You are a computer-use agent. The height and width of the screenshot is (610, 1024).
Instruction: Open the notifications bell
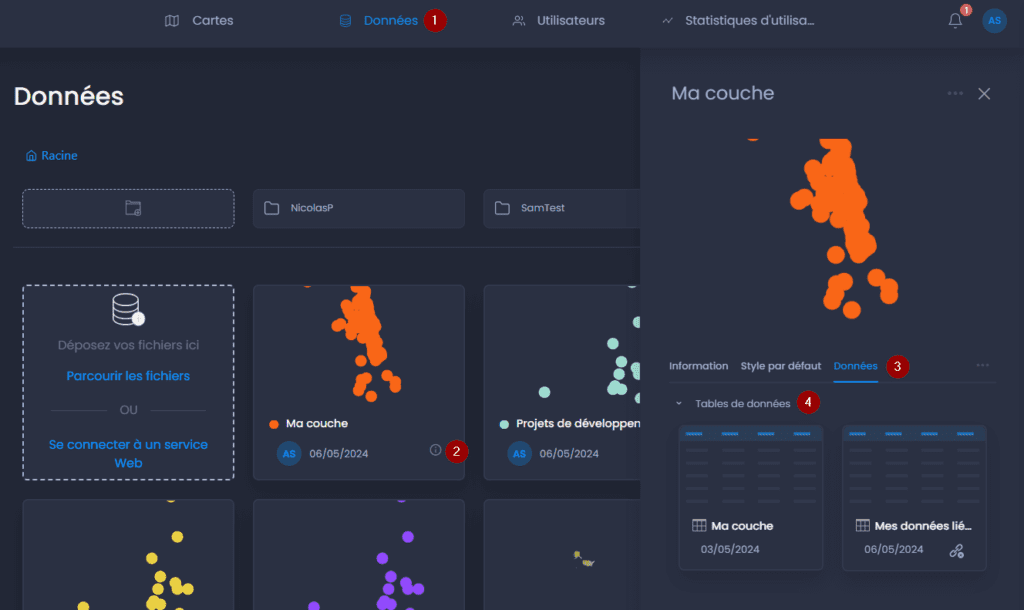pyautogui.click(x=955, y=21)
